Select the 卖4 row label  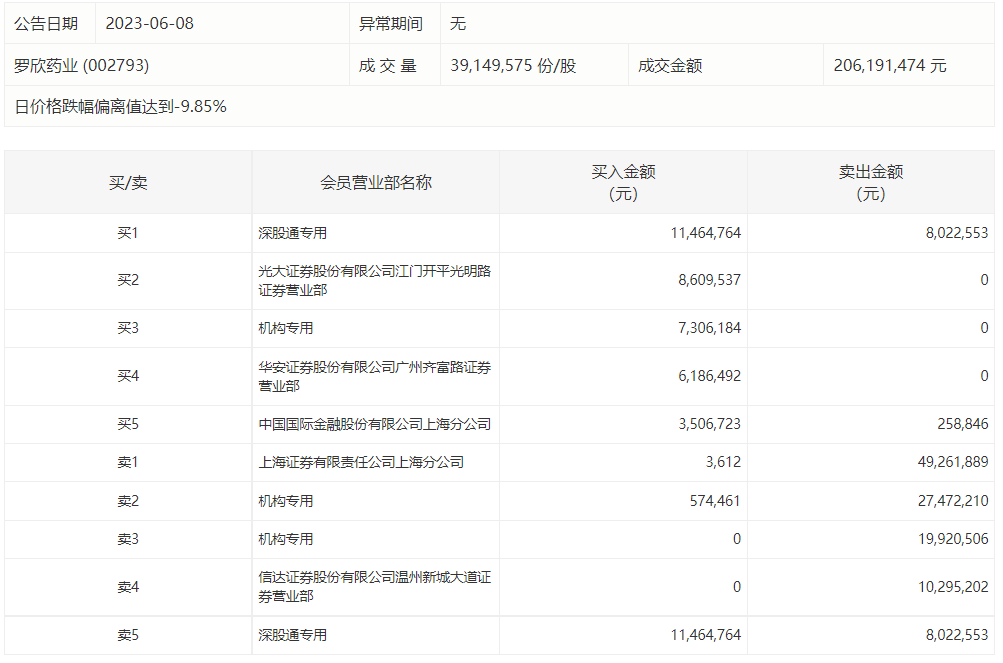point(128,587)
